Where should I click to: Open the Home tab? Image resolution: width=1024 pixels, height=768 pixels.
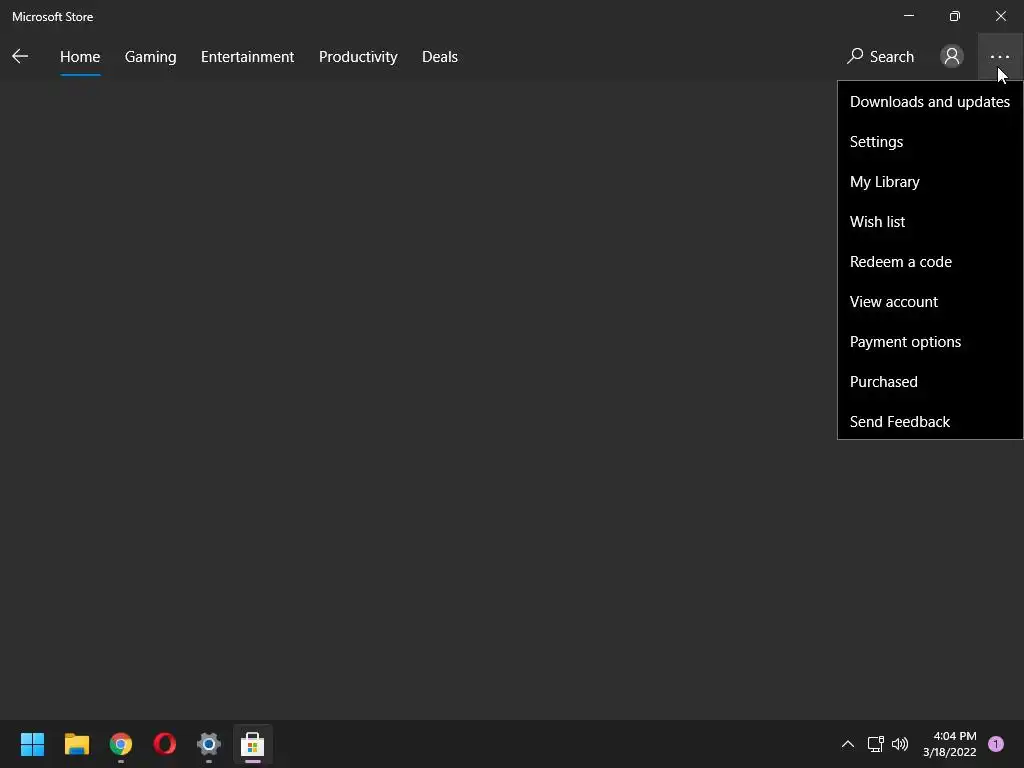[80, 57]
